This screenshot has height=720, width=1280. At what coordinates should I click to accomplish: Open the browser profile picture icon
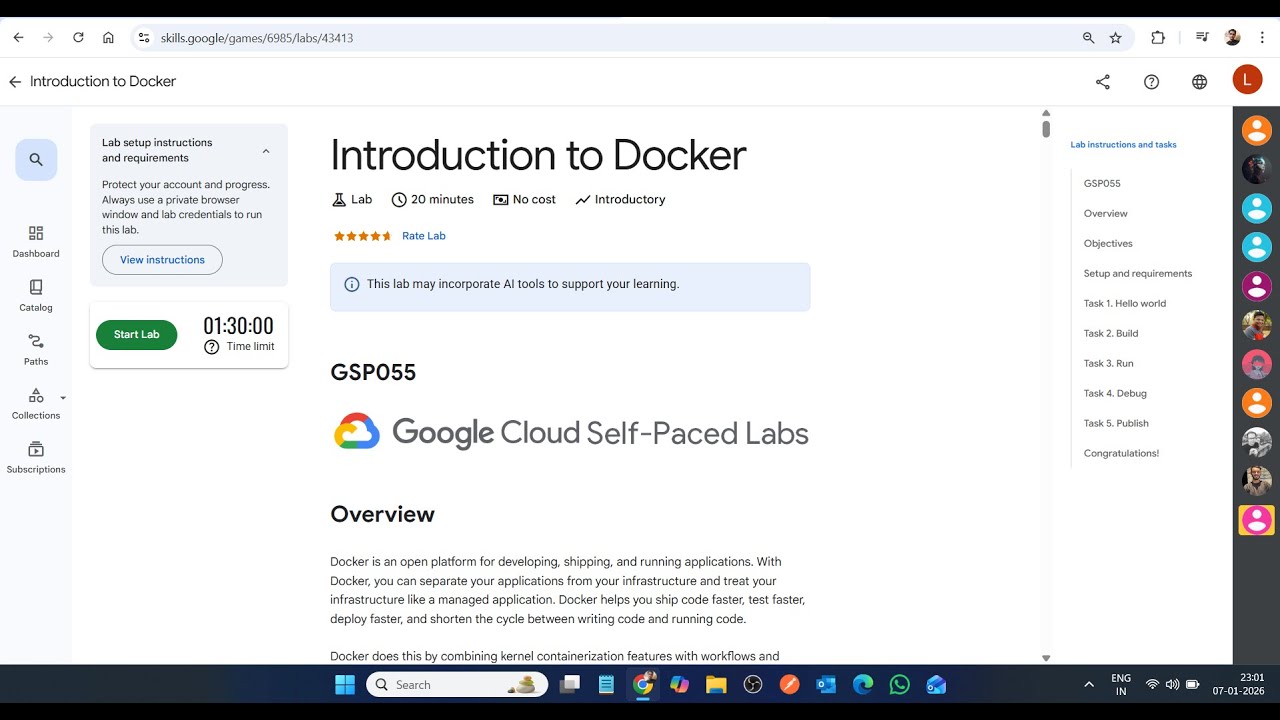coord(1232,38)
